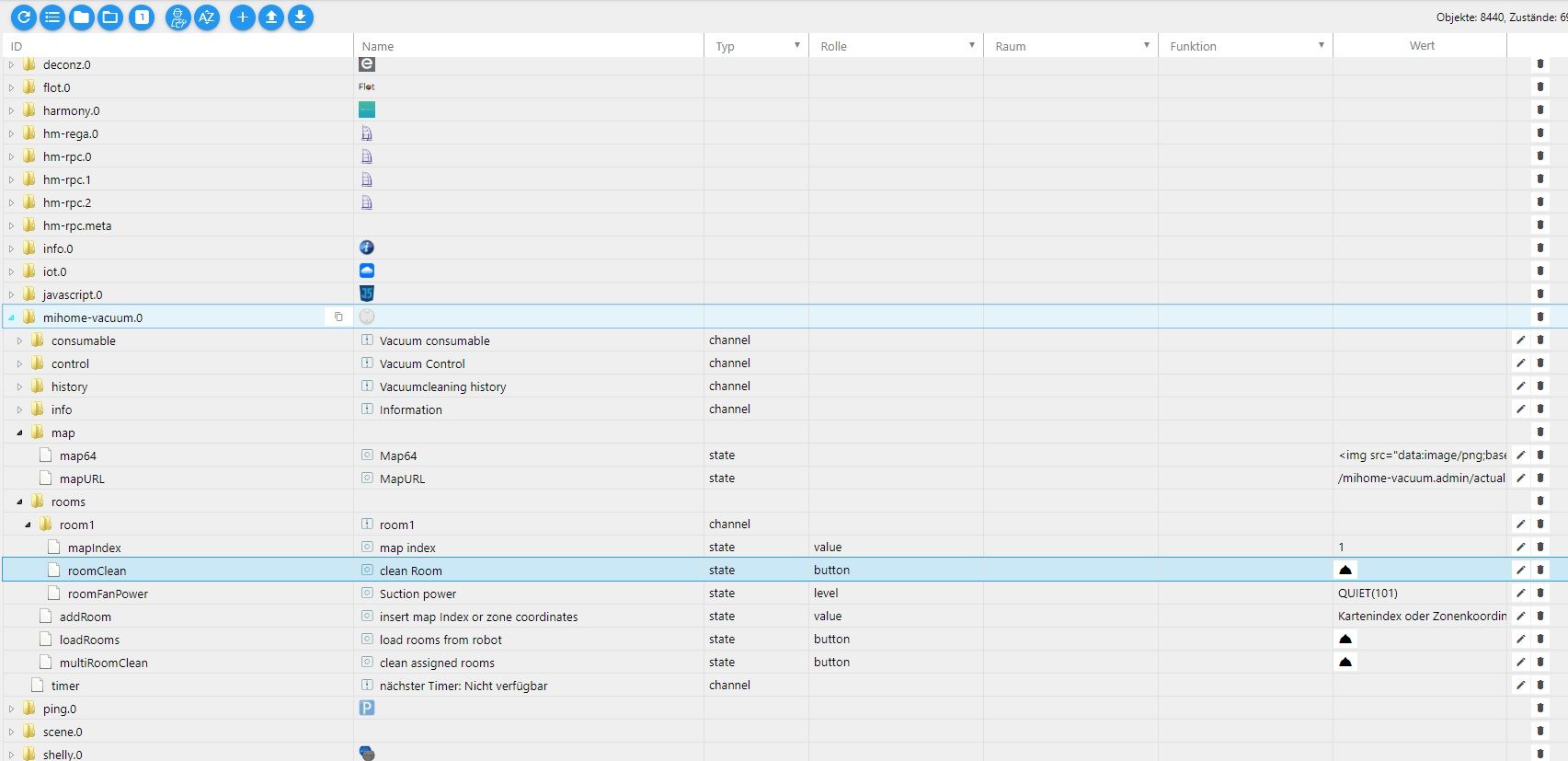Image resolution: width=1568 pixels, height=761 pixels.
Task: Select the mapURL value cell
Action: (1421, 478)
